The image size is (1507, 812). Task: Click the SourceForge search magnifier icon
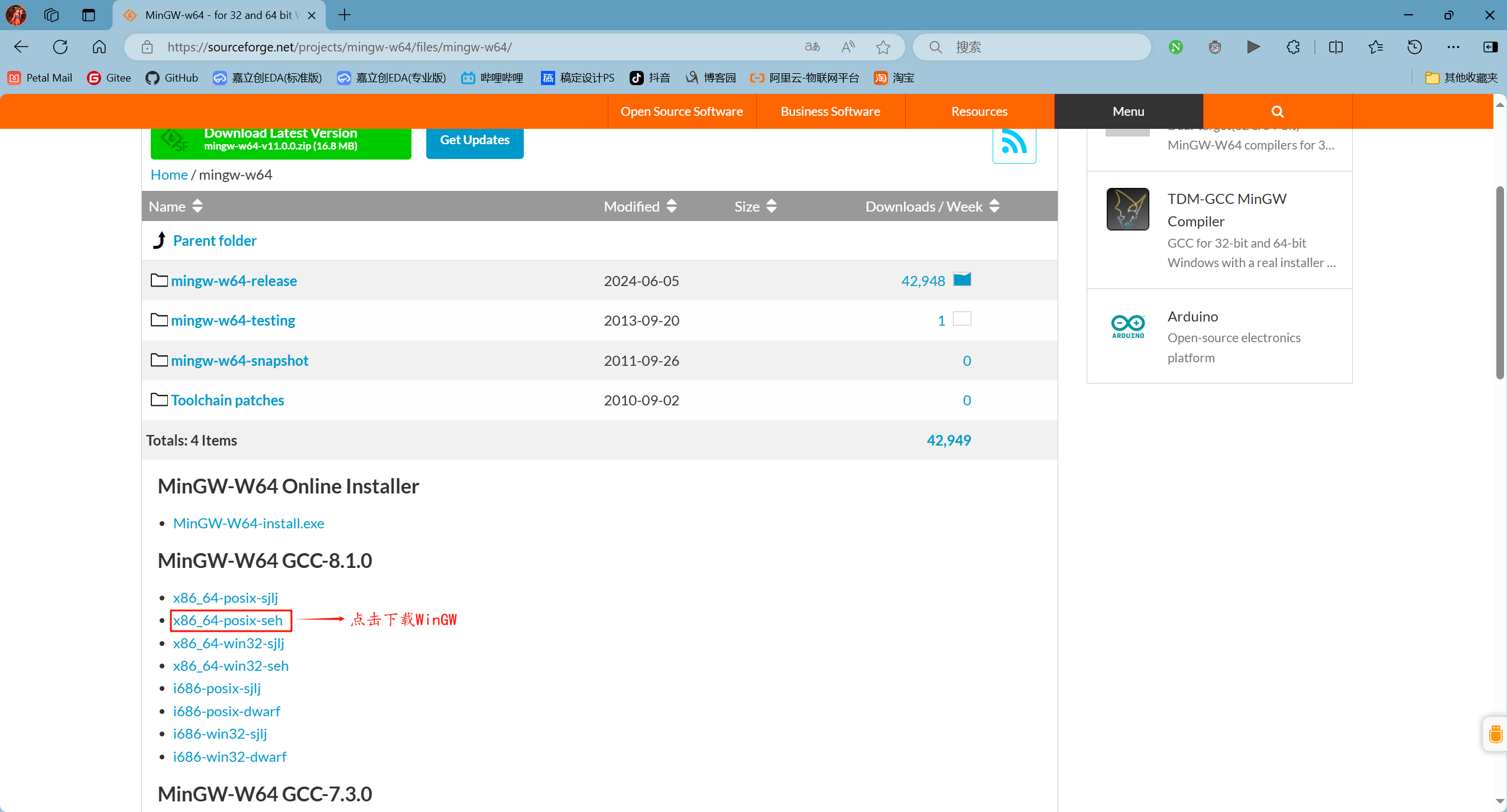tap(1278, 111)
